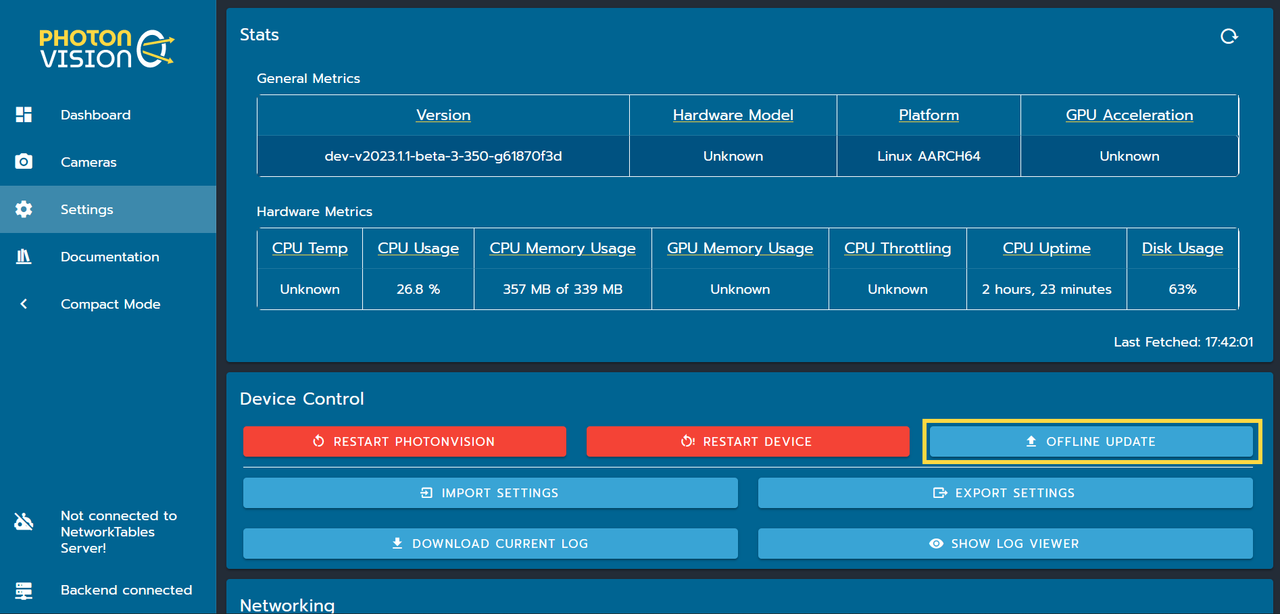Screen dimensions: 1280x614
Task: Refresh stats with the circular arrow icon
Action: pyautogui.click(x=1229, y=36)
